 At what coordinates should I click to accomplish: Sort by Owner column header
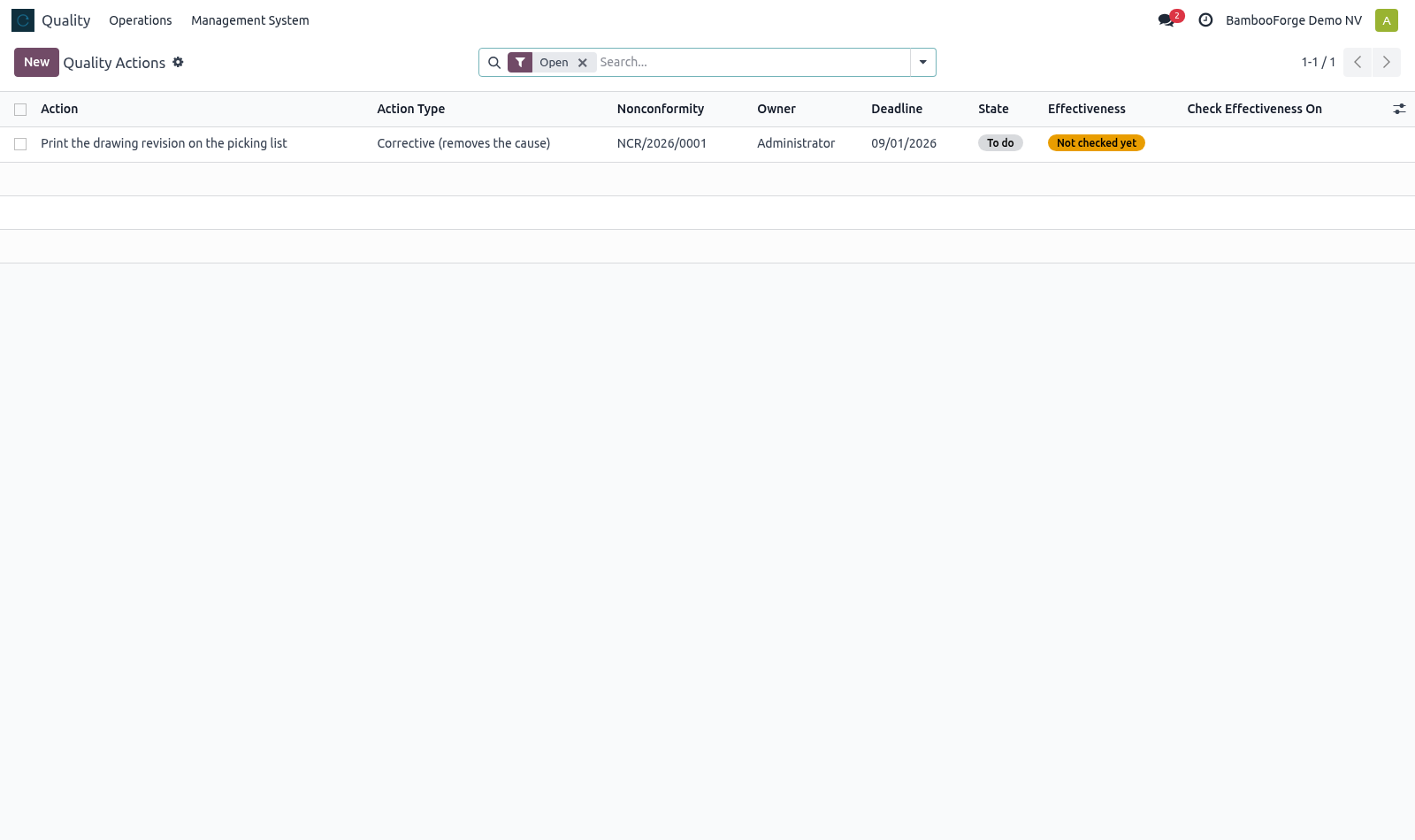pyautogui.click(x=776, y=109)
